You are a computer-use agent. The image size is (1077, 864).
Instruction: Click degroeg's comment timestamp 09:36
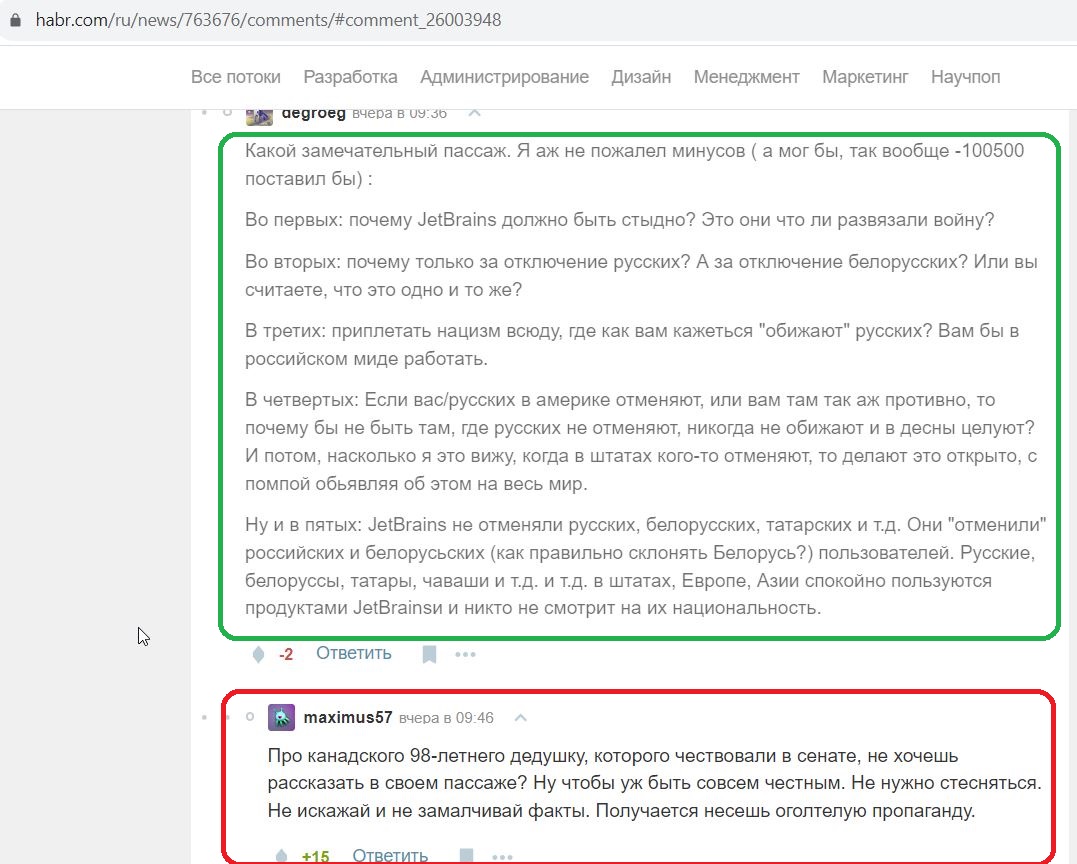point(399,114)
